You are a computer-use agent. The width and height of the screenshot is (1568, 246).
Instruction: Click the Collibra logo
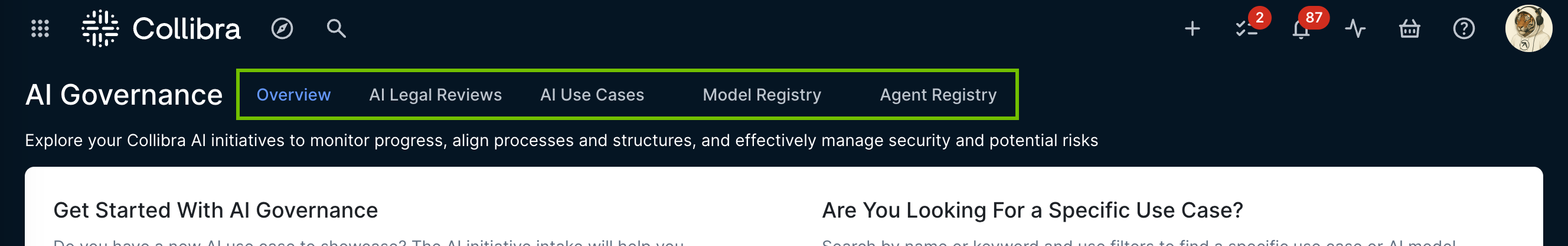(162, 29)
